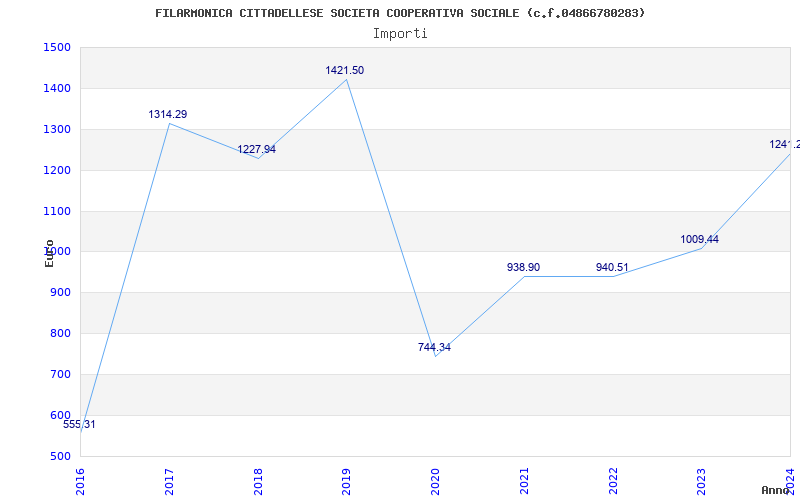
Task: Click the y-axis value 800
Action: 60,334
